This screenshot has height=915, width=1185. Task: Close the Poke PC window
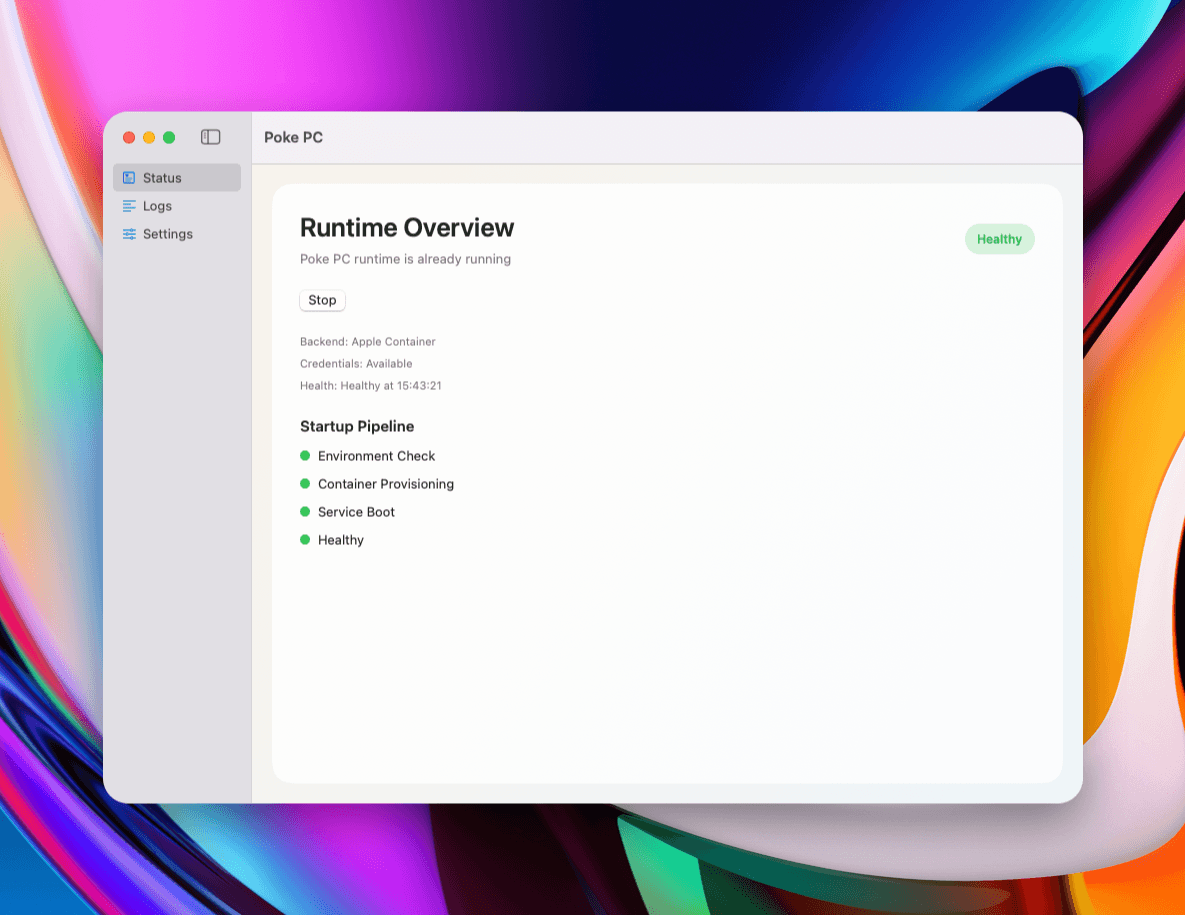click(129, 137)
